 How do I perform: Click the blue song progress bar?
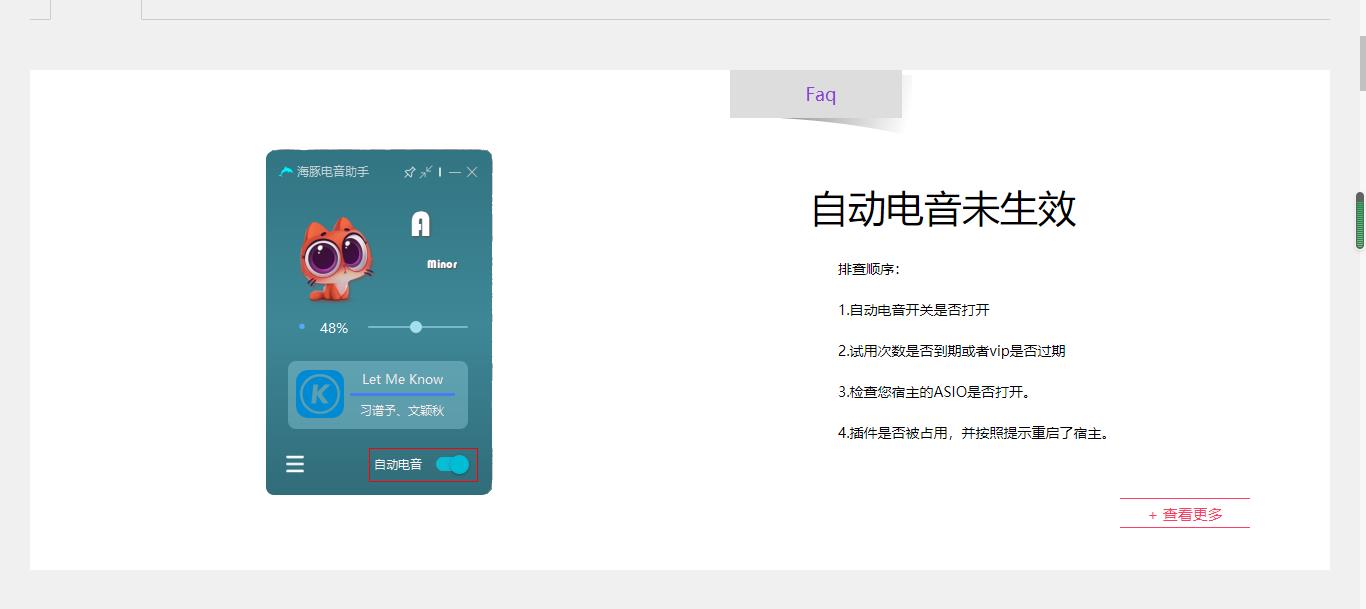tap(402, 394)
